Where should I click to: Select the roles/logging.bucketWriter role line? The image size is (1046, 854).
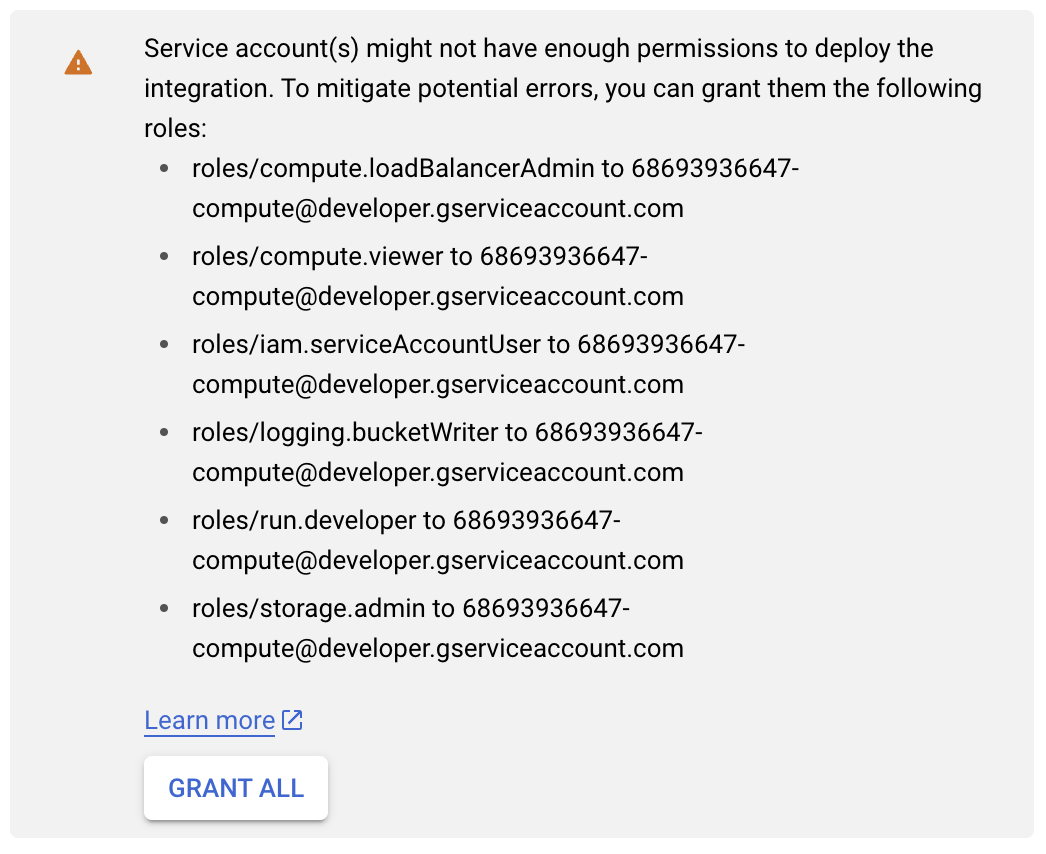click(x=344, y=432)
